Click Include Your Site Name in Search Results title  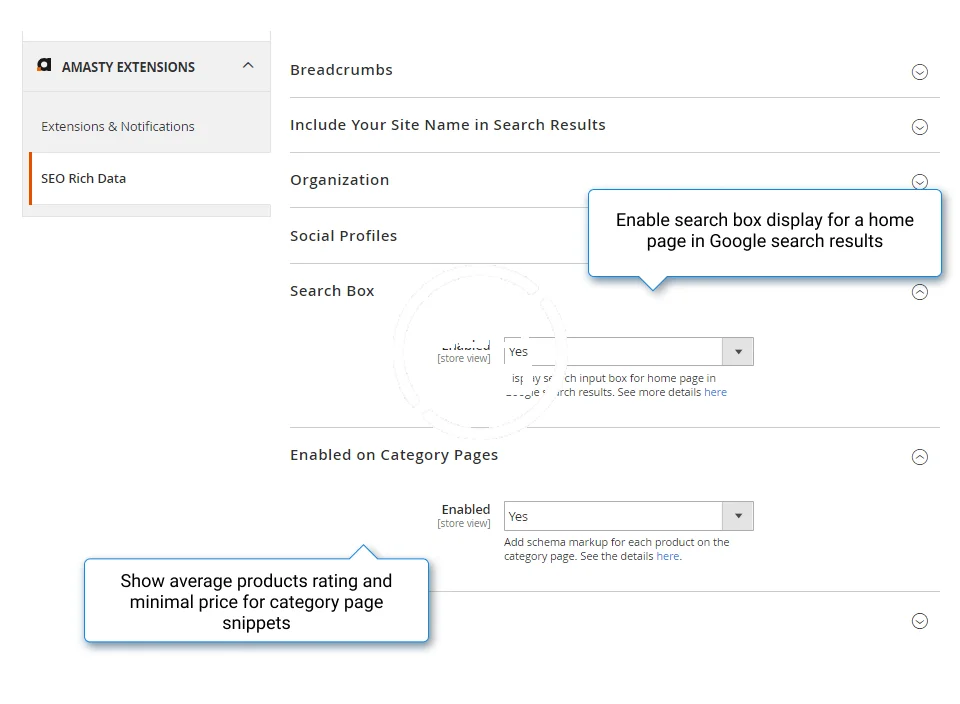point(447,125)
